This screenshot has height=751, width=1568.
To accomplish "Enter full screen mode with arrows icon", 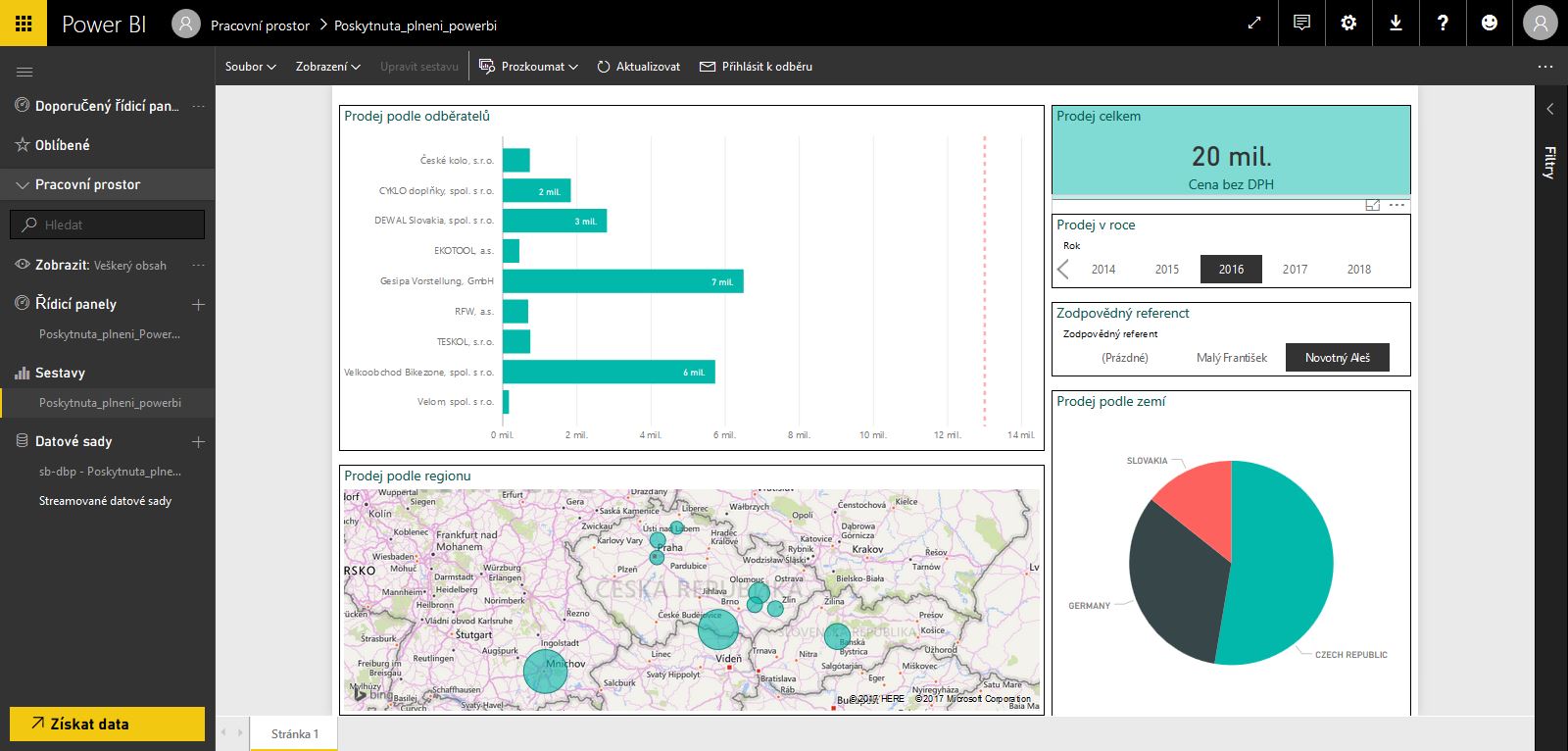I will [x=1254, y=23].
